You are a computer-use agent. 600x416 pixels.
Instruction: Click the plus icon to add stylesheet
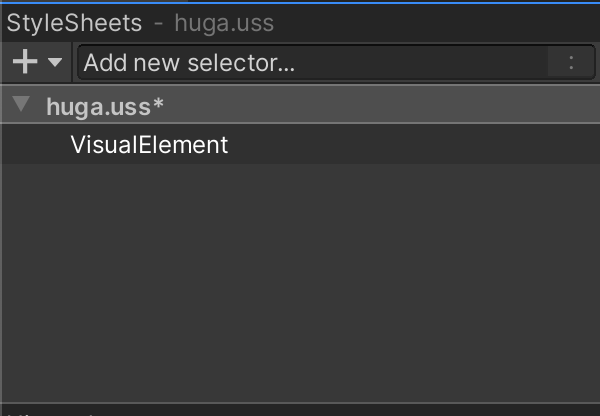[24, 63]
